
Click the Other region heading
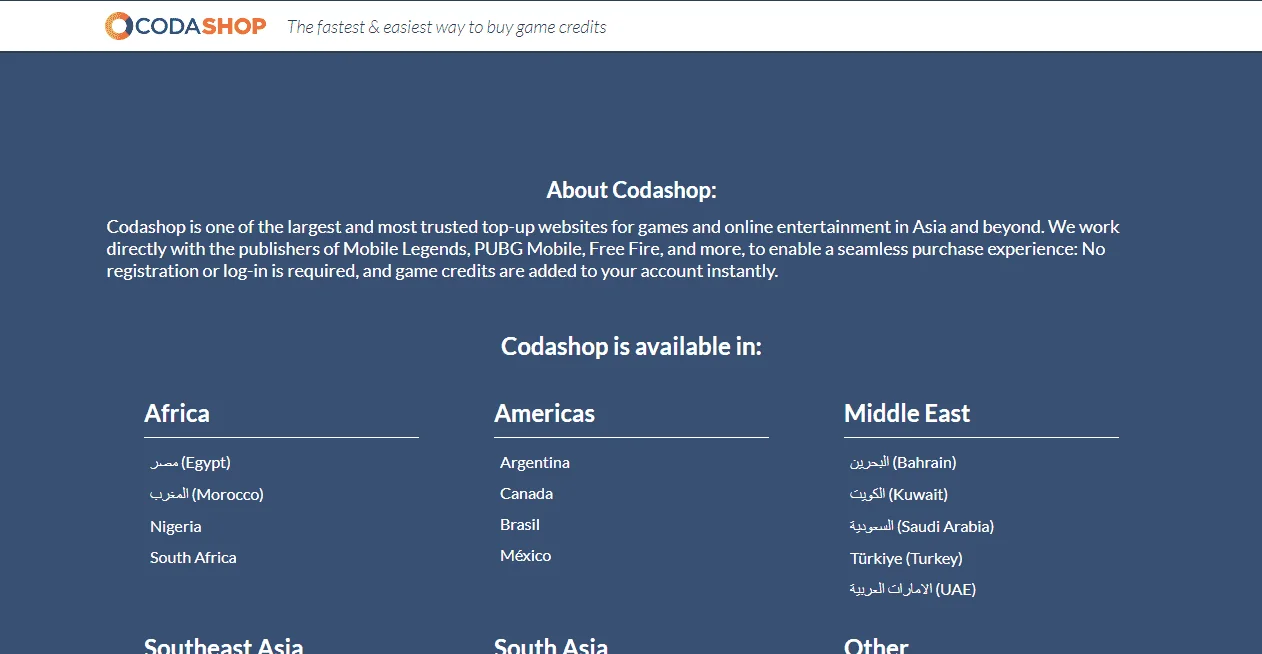(876, 644)
